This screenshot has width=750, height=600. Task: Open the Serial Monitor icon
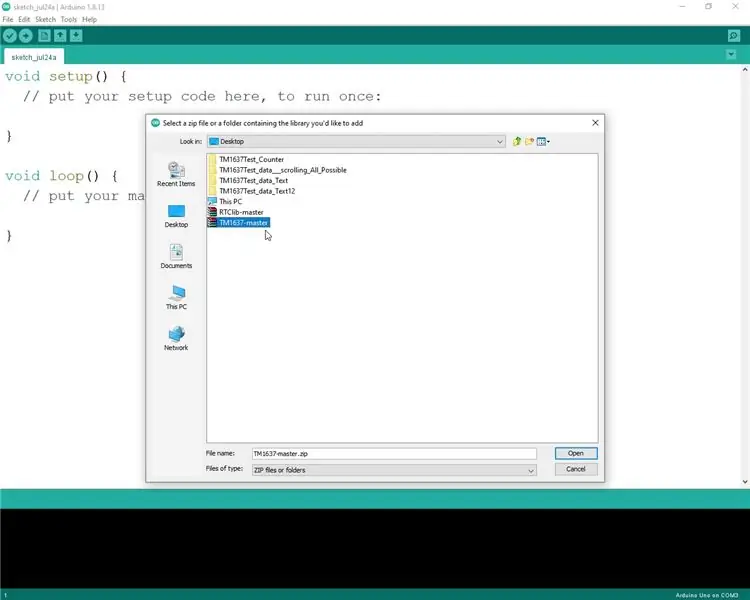point(733,36)
